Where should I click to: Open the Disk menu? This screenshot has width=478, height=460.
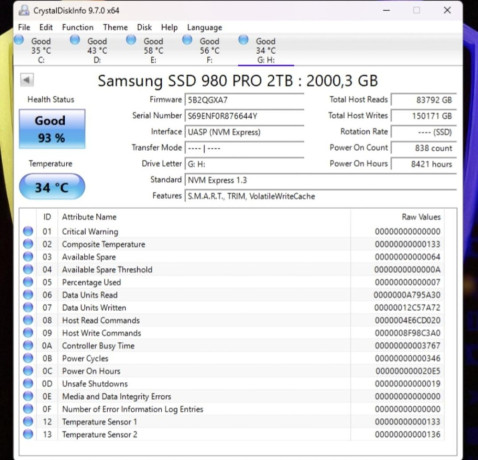pos(144,27)
